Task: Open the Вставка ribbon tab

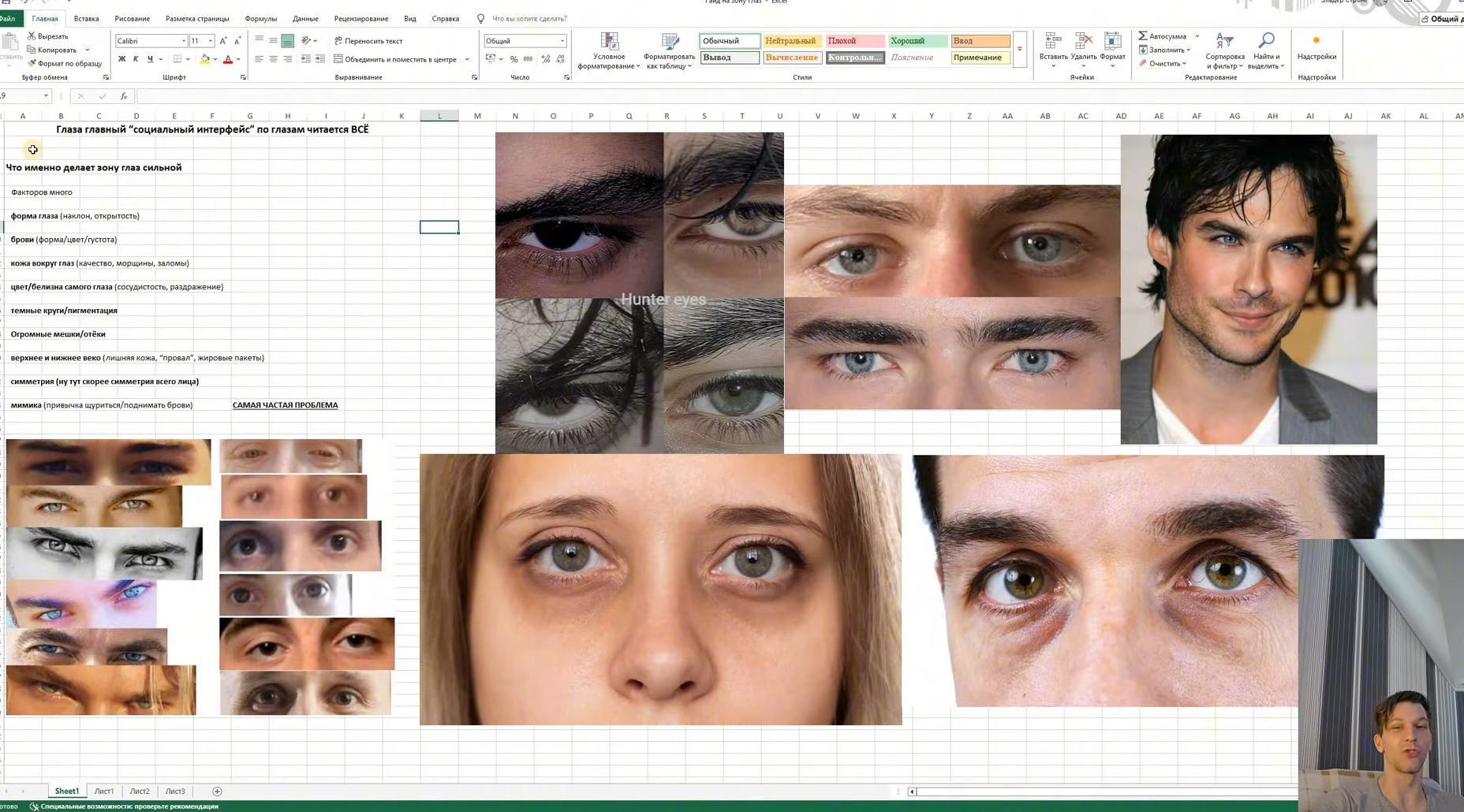Action: pyautogui.click(x=86, y=19)
